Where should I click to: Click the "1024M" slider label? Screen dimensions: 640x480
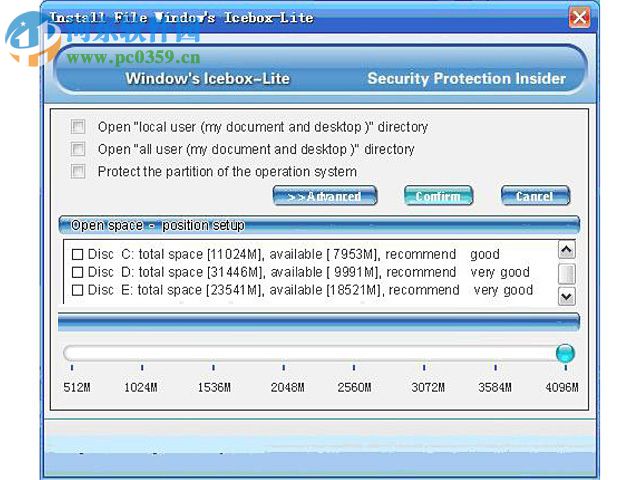141,387
